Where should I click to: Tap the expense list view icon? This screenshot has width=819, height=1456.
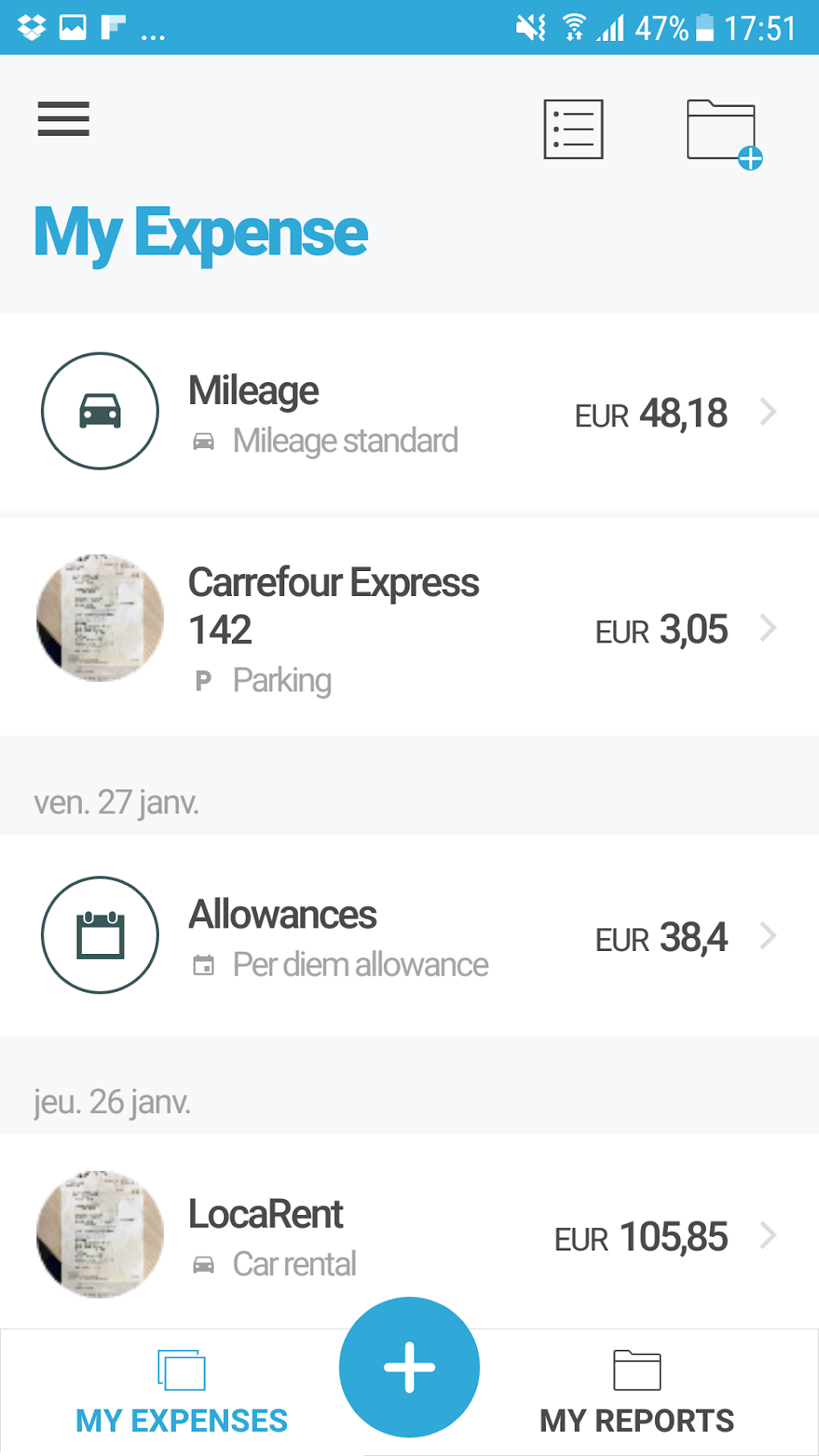click(x=573, y=129)
